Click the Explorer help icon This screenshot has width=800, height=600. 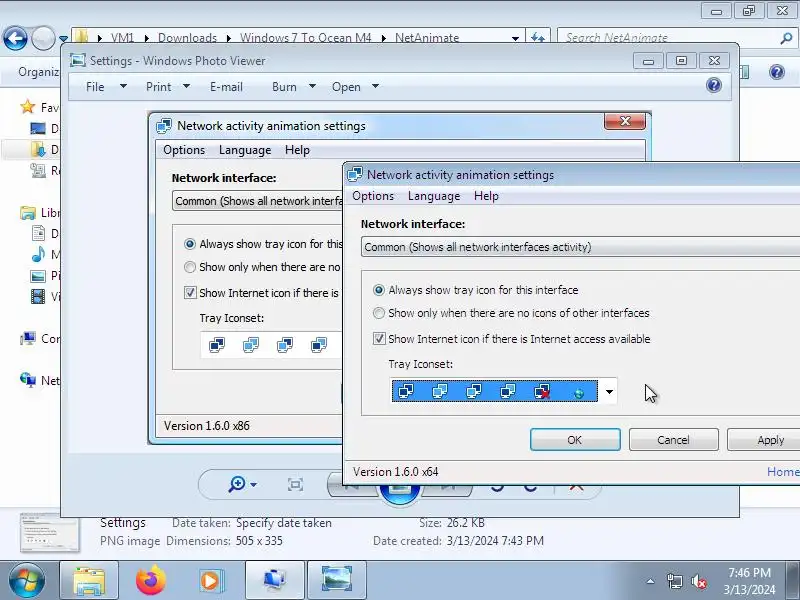click(x=777, y=72)
